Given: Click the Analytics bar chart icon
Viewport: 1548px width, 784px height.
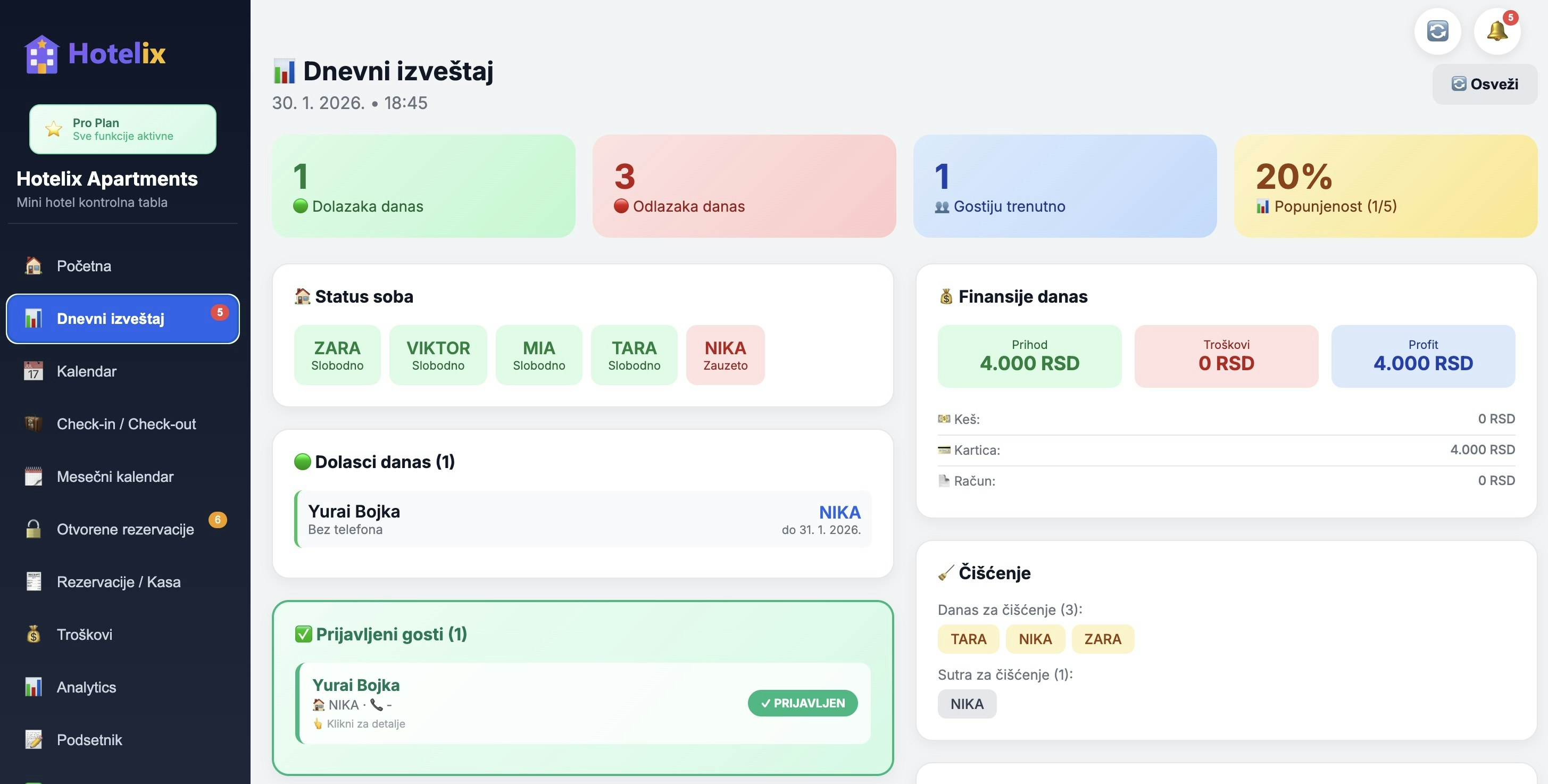Looking at the screenshot, I should [x=34, y=687].
